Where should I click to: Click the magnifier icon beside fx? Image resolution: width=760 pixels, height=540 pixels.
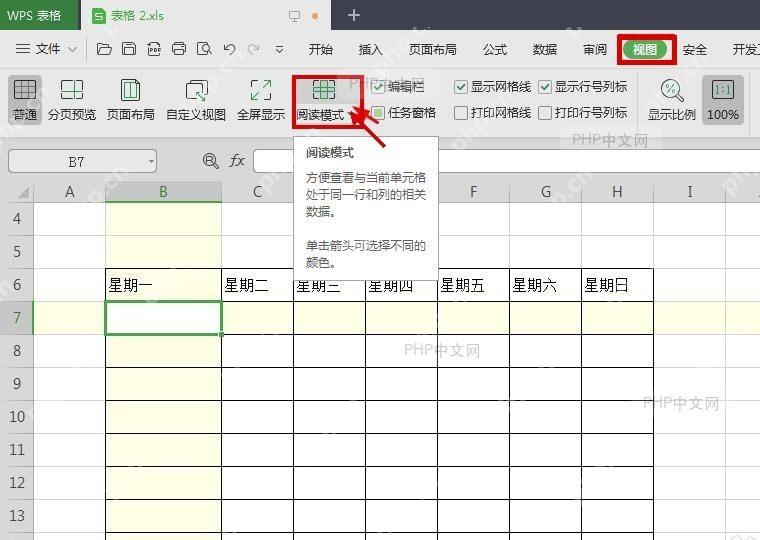tap(210, 160)
